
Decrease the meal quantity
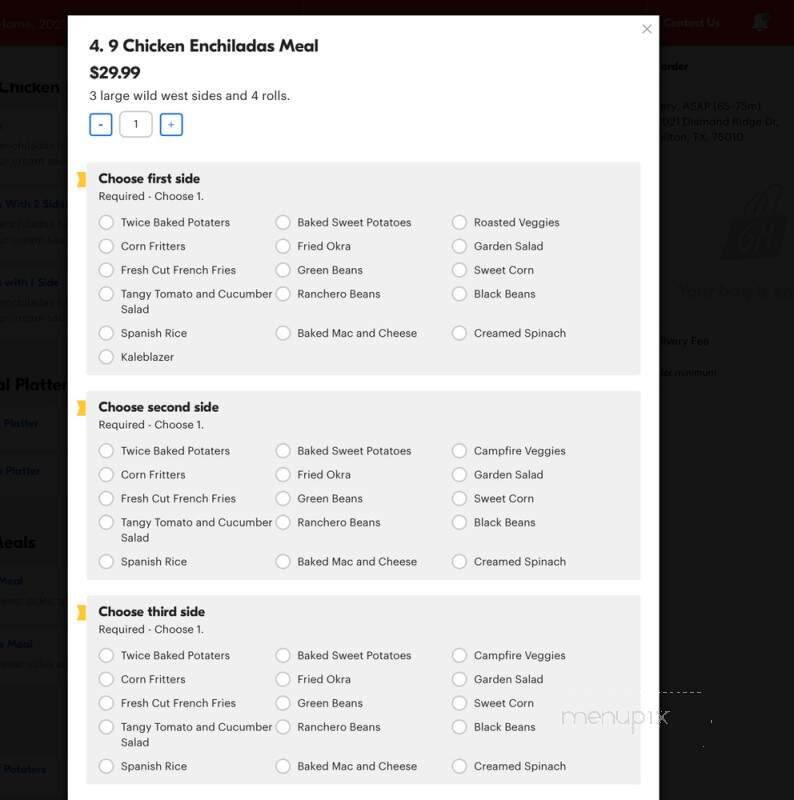click(100, 124)
